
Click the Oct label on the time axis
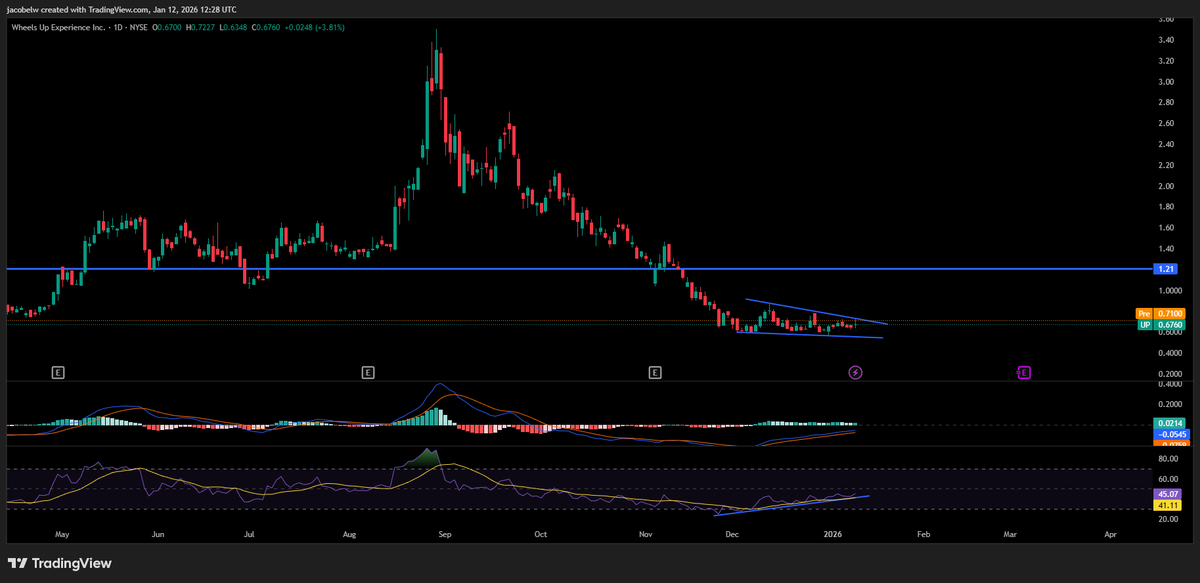541,535
